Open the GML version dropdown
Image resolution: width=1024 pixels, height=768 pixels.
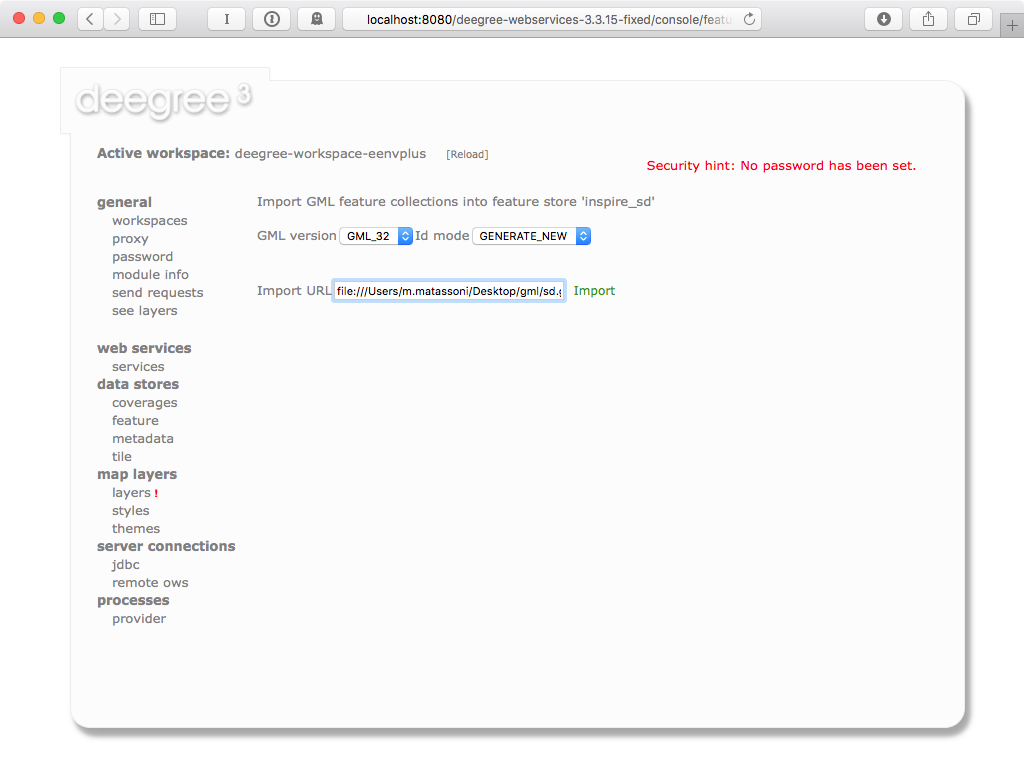pos(376,236)
